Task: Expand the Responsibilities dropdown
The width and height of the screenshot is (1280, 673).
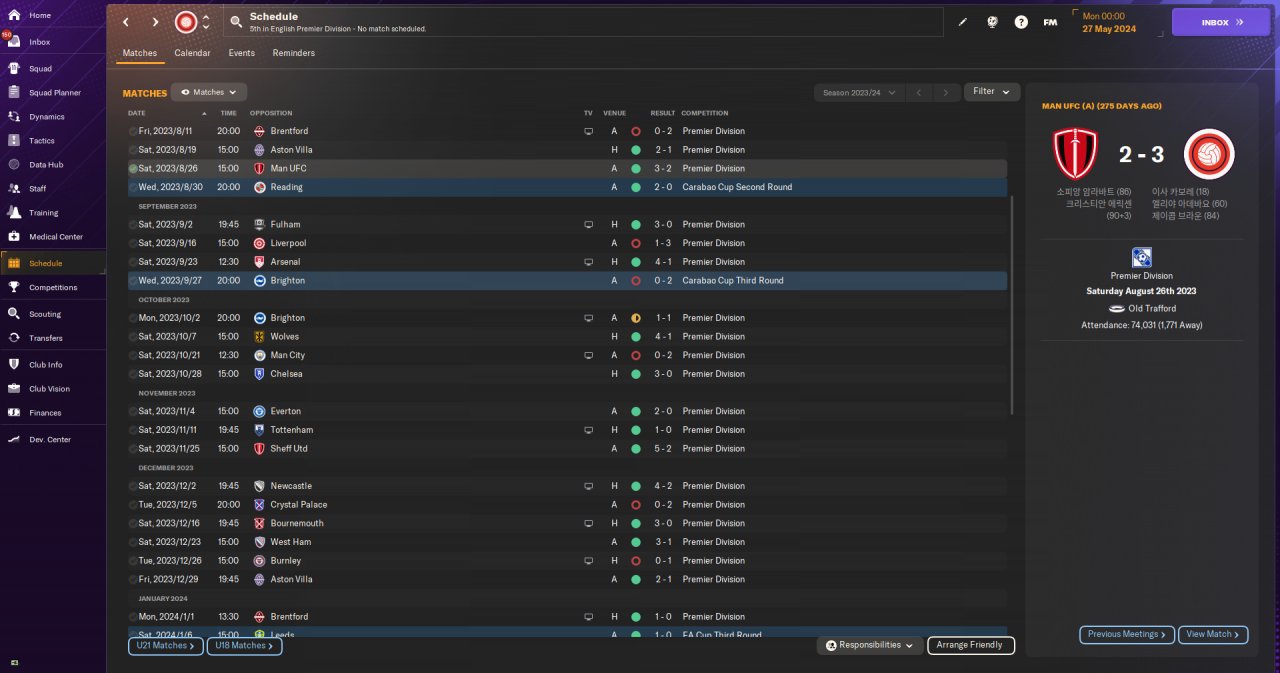Action: (869, 645)
